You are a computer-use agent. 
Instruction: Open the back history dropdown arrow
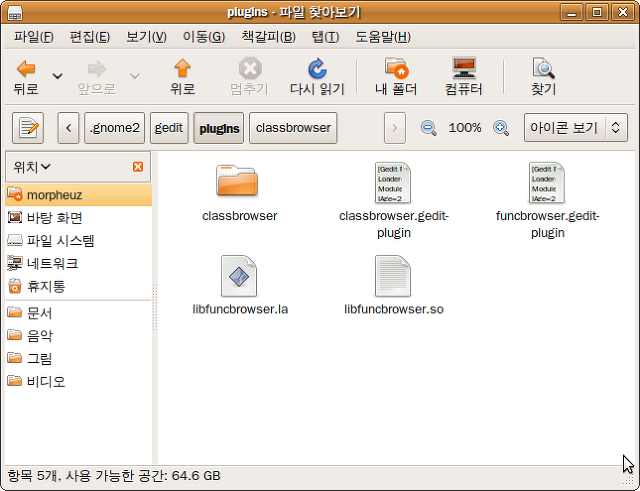click(x=58, y=76)
